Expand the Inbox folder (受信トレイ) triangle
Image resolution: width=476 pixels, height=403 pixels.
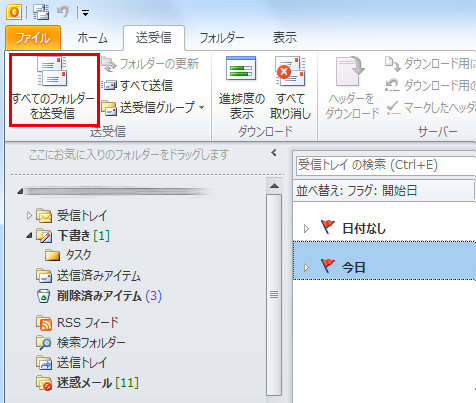click(x=29, y=215)
